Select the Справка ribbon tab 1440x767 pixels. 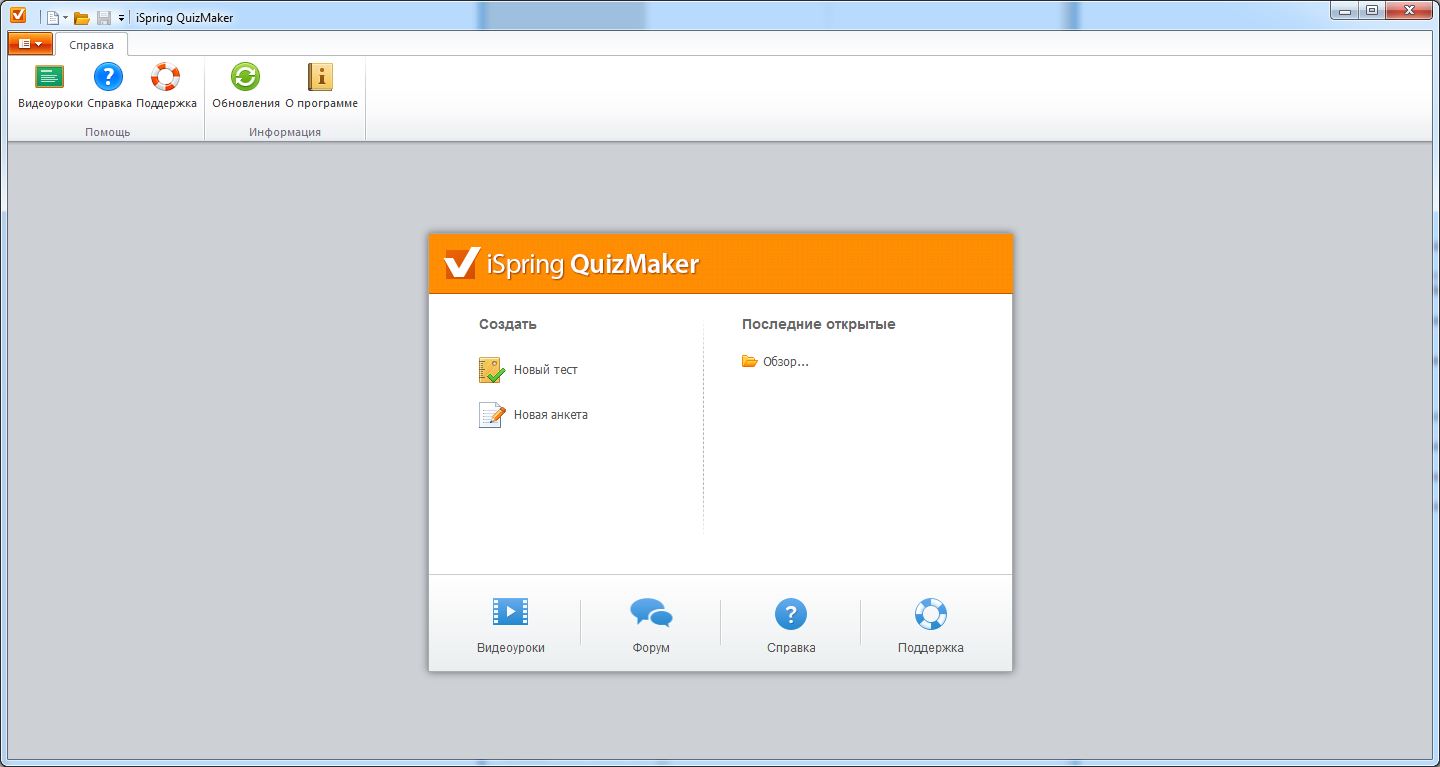click(91, 45)
